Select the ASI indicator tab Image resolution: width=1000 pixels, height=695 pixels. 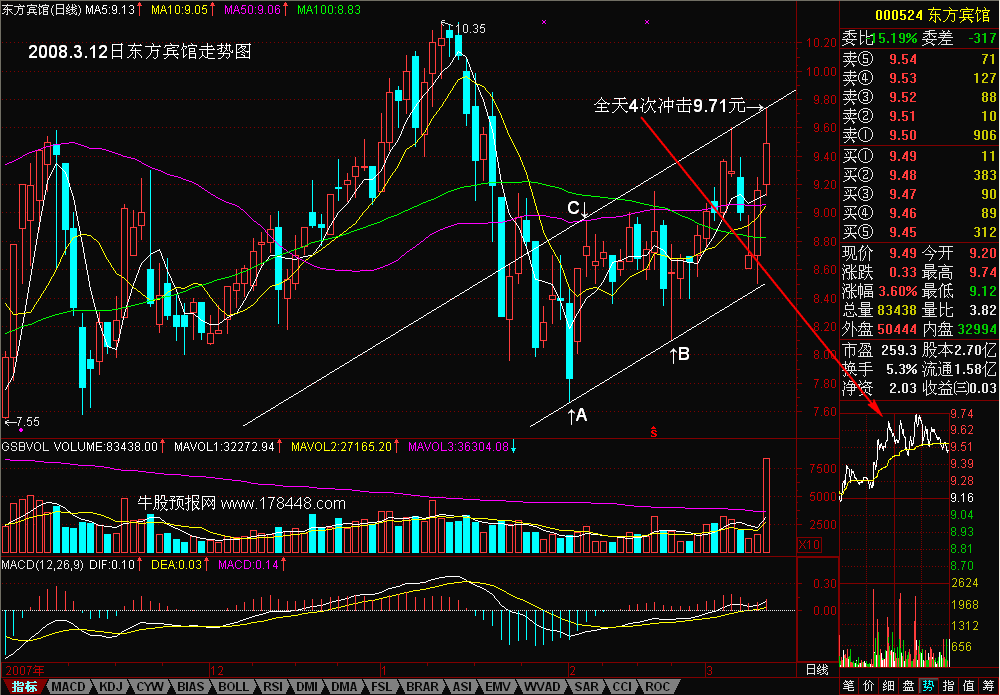pyautogui.click(x=462, y=687)
